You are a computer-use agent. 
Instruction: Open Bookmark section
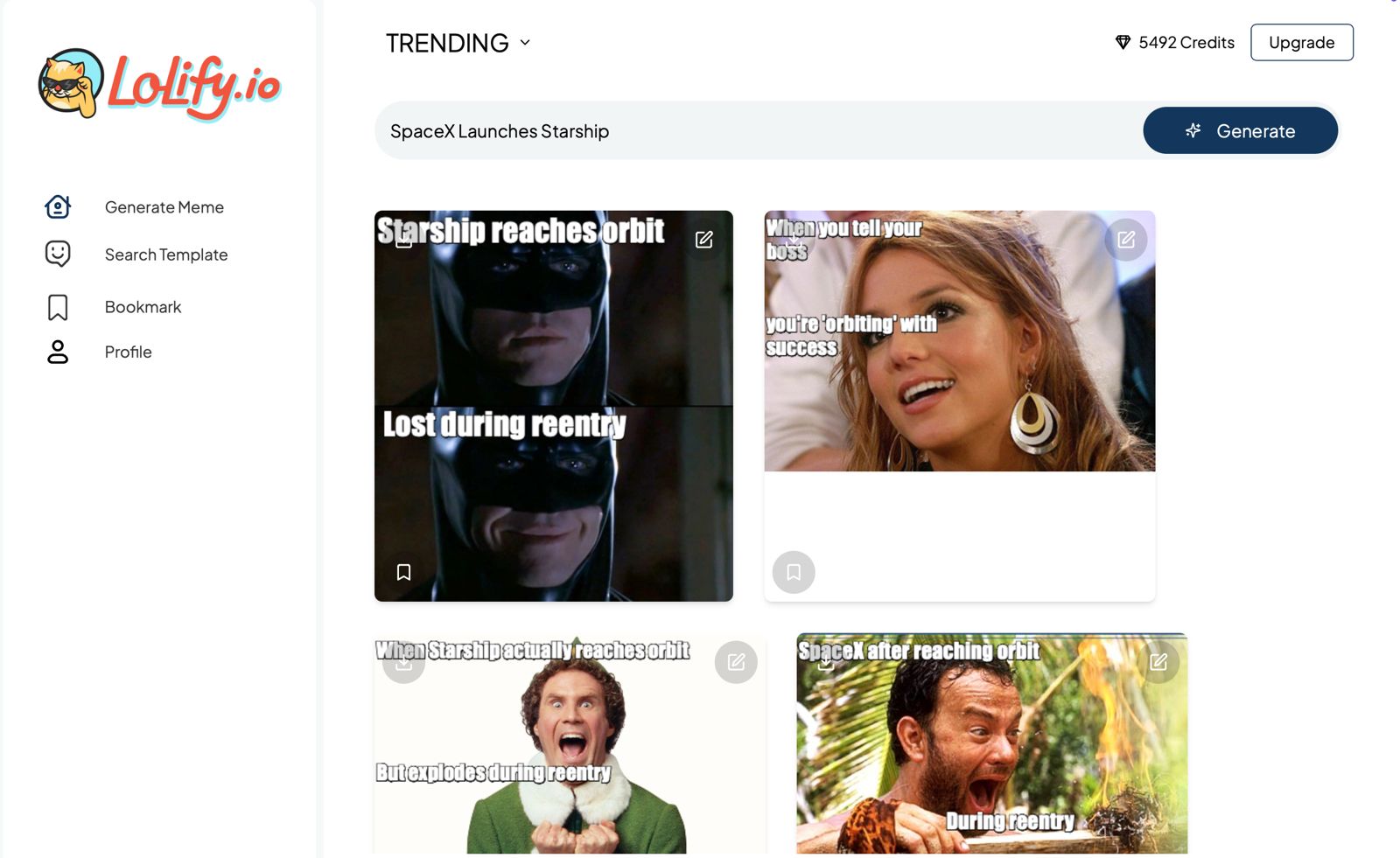[143, 307]
